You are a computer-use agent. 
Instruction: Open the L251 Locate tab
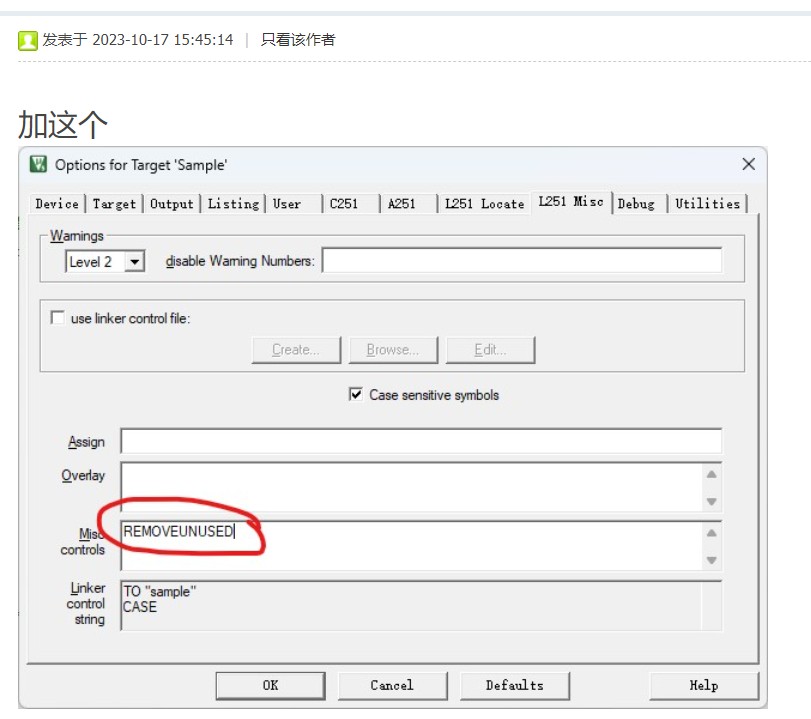484,204
